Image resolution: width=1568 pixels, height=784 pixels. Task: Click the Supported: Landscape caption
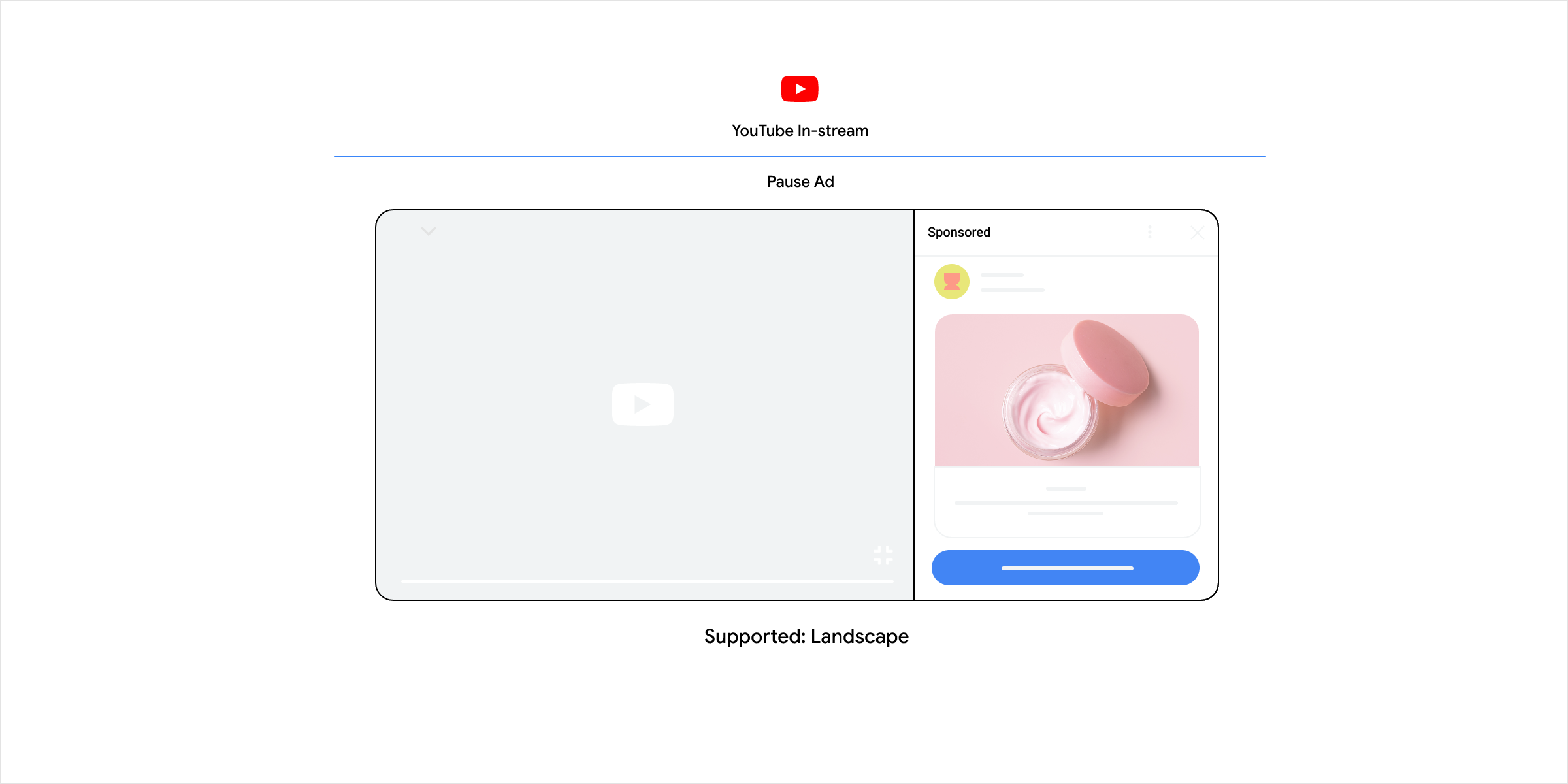(806, 636)
